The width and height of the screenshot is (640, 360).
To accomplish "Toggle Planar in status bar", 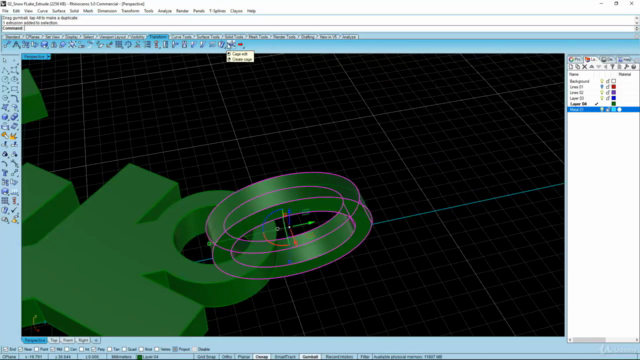I will (244, 357).
